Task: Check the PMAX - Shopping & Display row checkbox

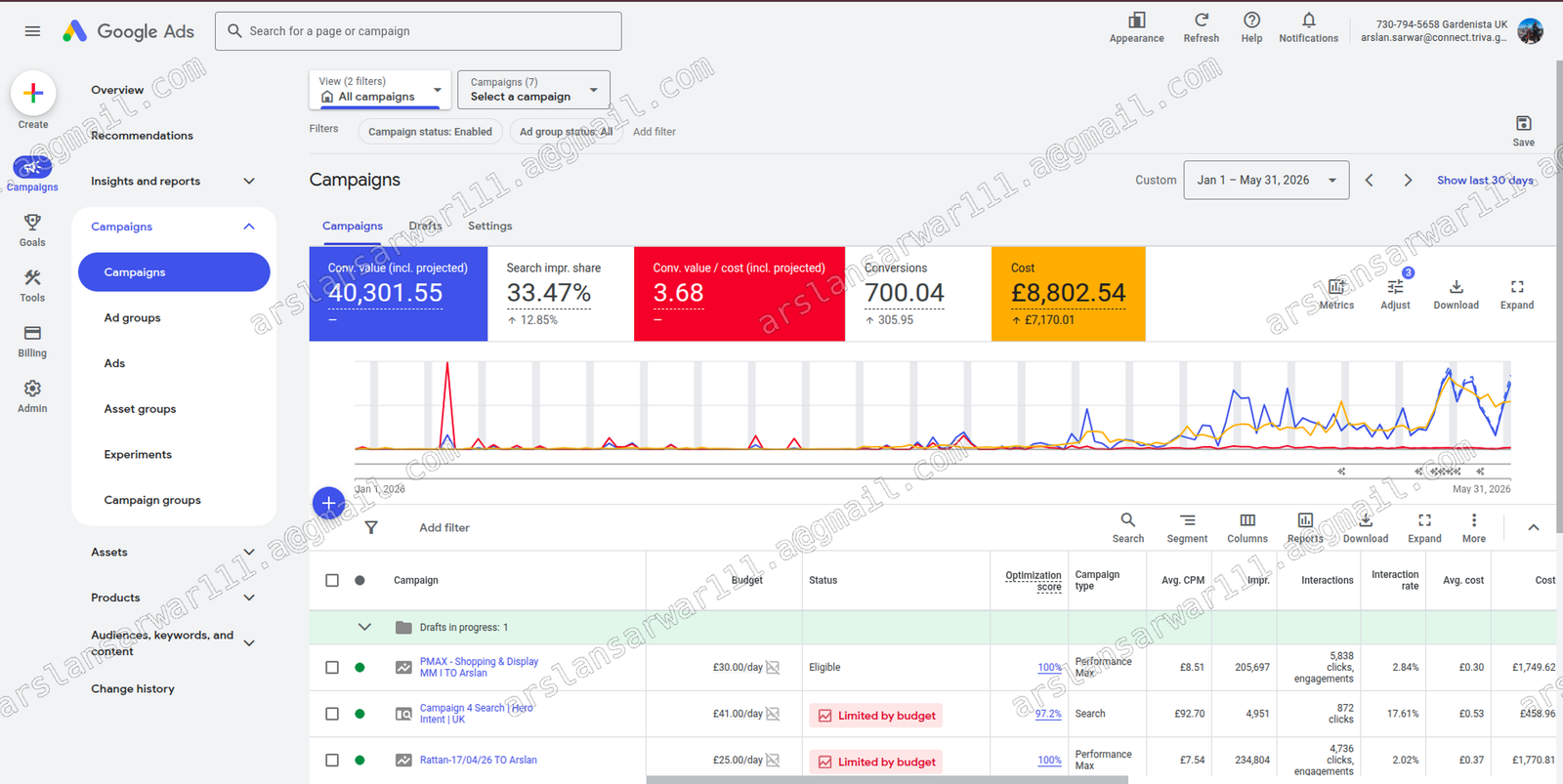Action: (332, 668)
